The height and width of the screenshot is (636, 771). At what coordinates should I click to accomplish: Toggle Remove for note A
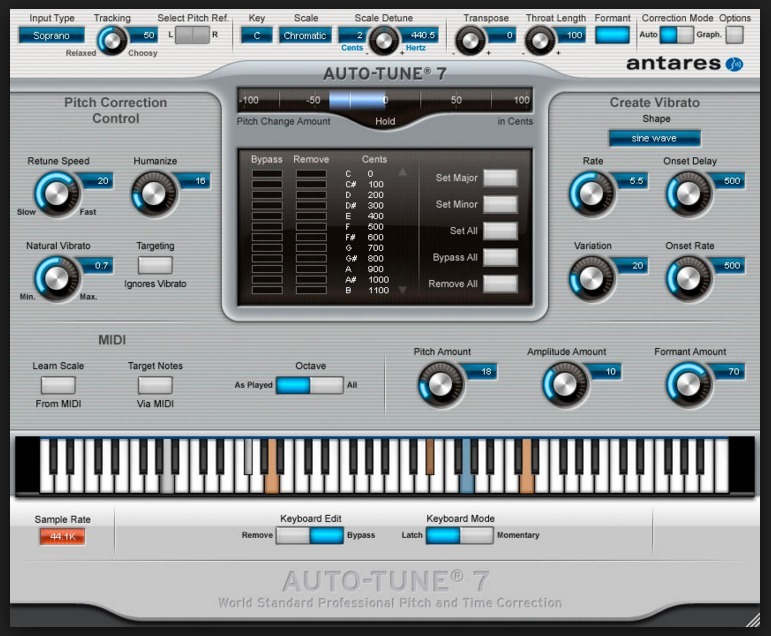tap(311, 269)
